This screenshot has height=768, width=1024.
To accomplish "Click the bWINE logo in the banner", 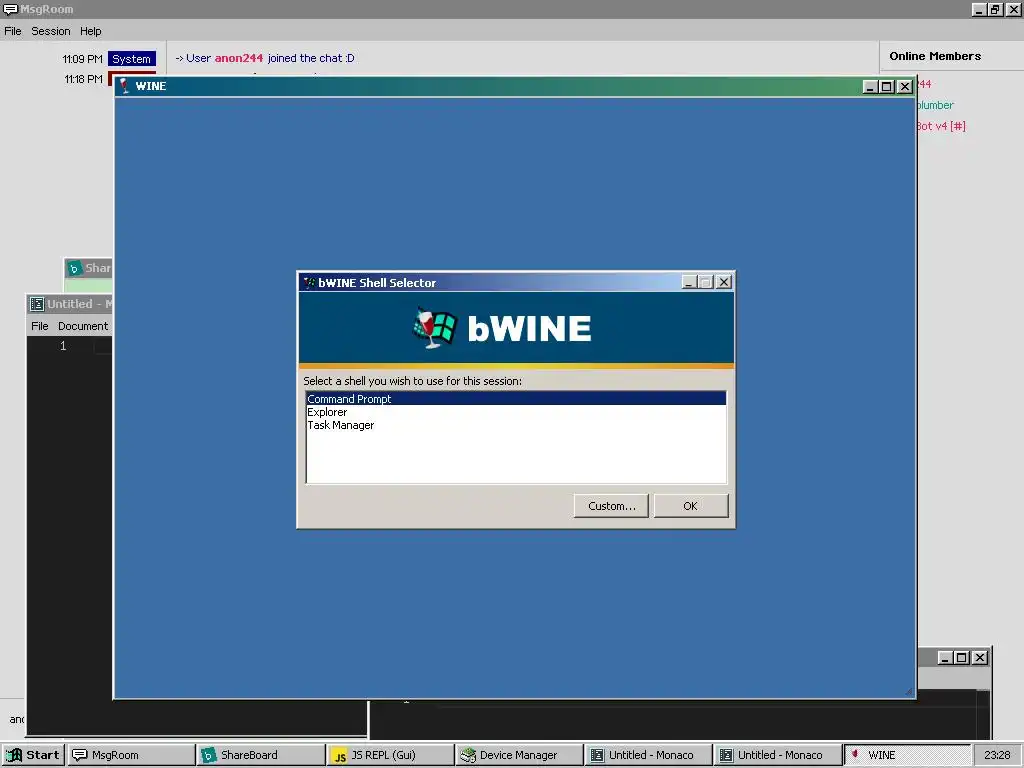I will point(502,328).
